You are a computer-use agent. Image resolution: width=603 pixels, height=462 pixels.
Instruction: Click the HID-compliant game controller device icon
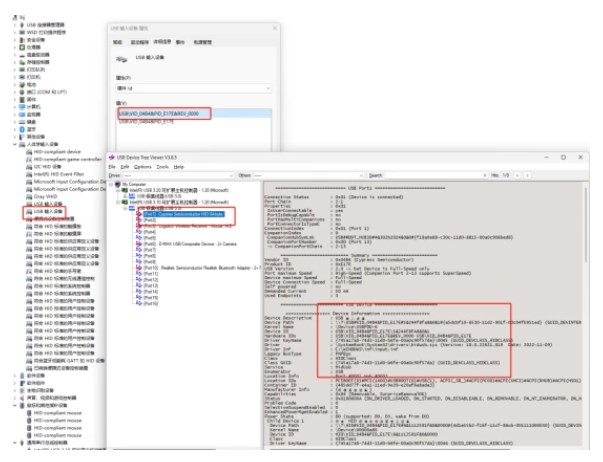click(x=29, y=159)
